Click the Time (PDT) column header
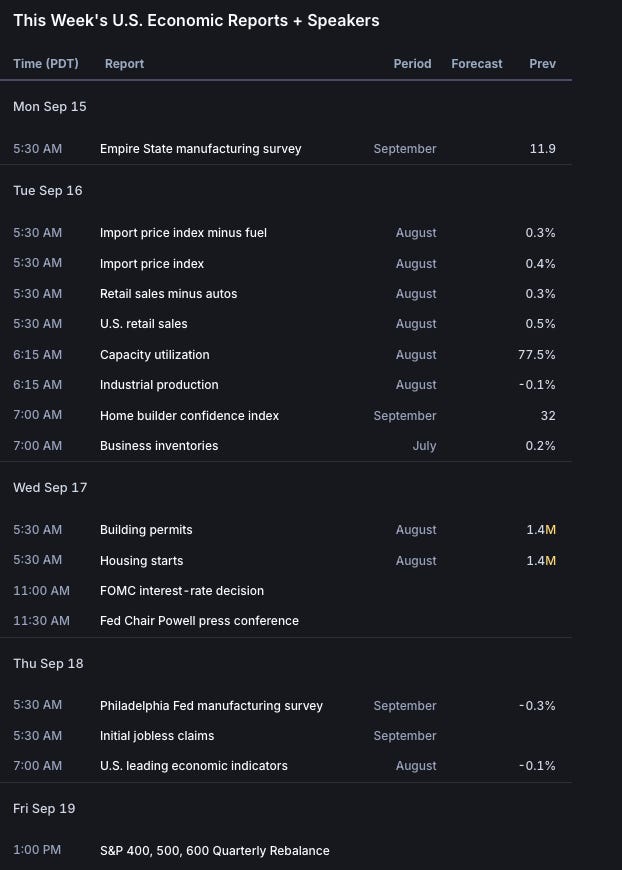Screen dimensions: 622x870 pos(42,64)
